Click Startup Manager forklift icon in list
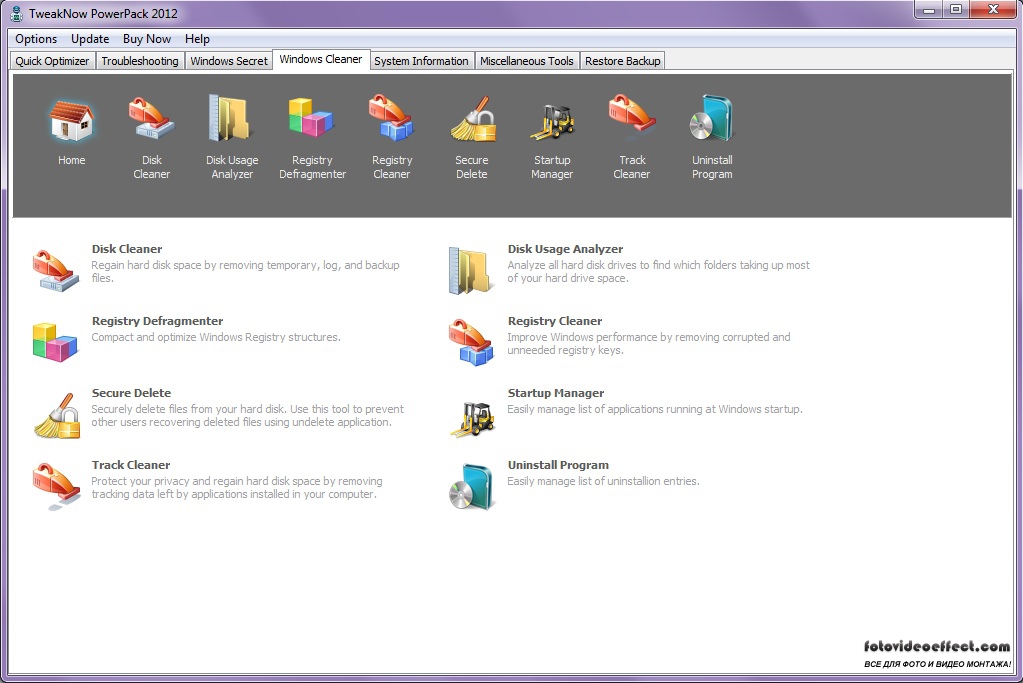Viewport: 1023px width, 683px height. pos(472,419)
